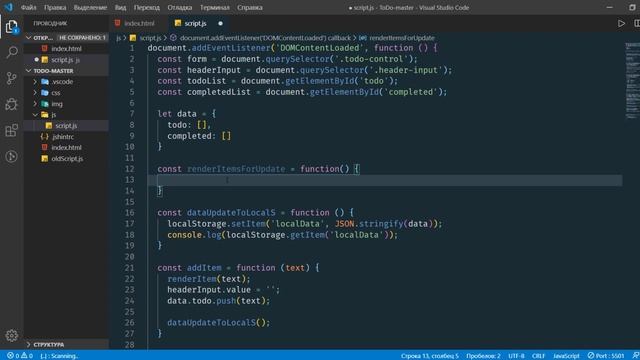
Task: Click the VS Code logo icon
Action: pos(8,7)
